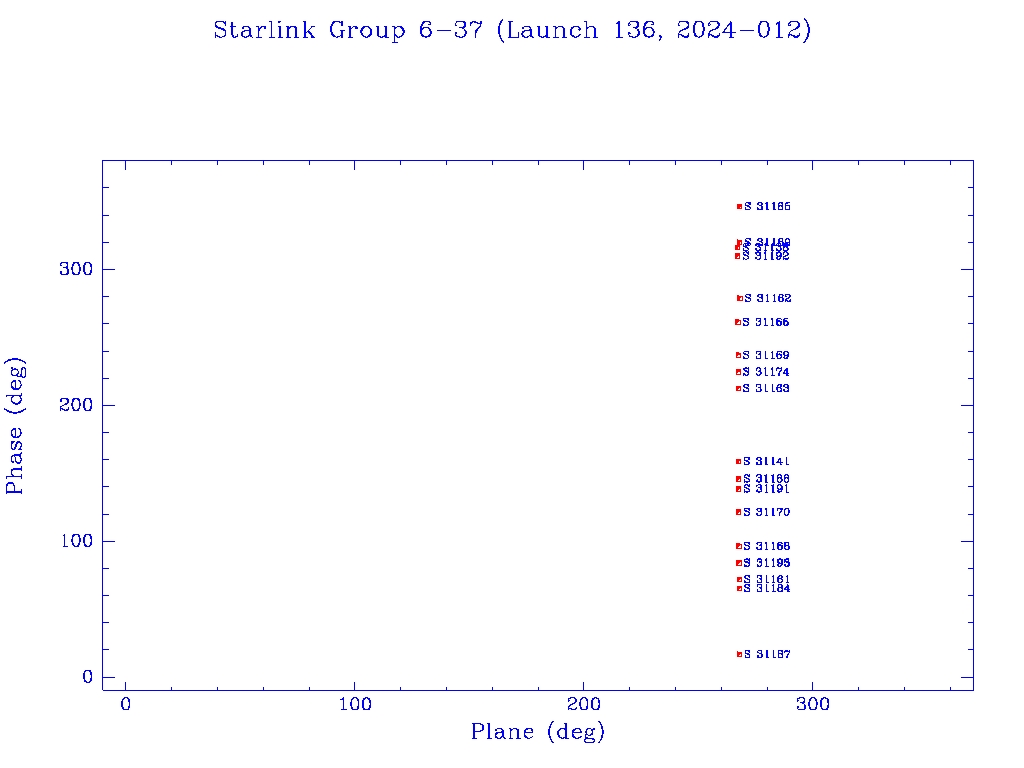Click the red marker beside 'S 31163'
Screen dimensions: 1024x768
tap(739, 389)
